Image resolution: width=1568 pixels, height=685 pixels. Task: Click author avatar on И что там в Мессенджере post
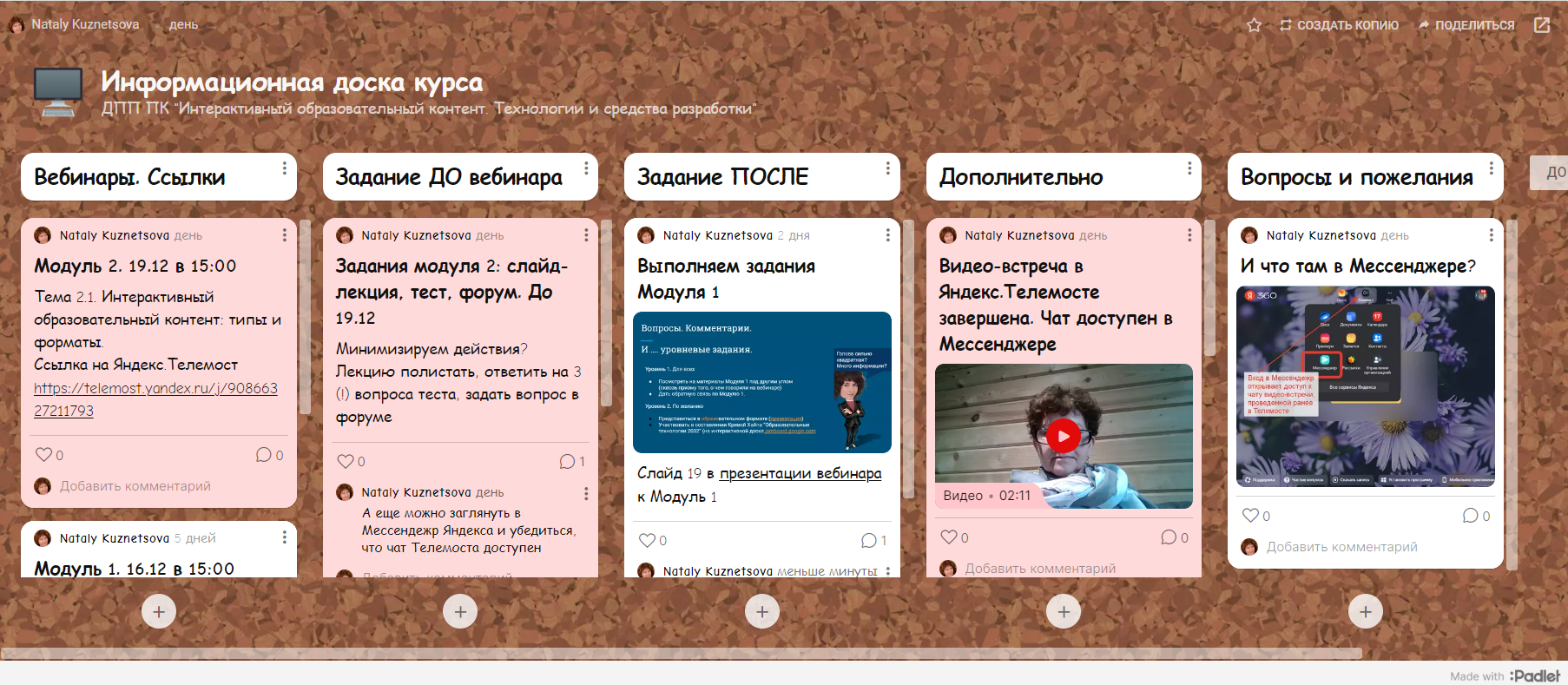(1249, 235)
